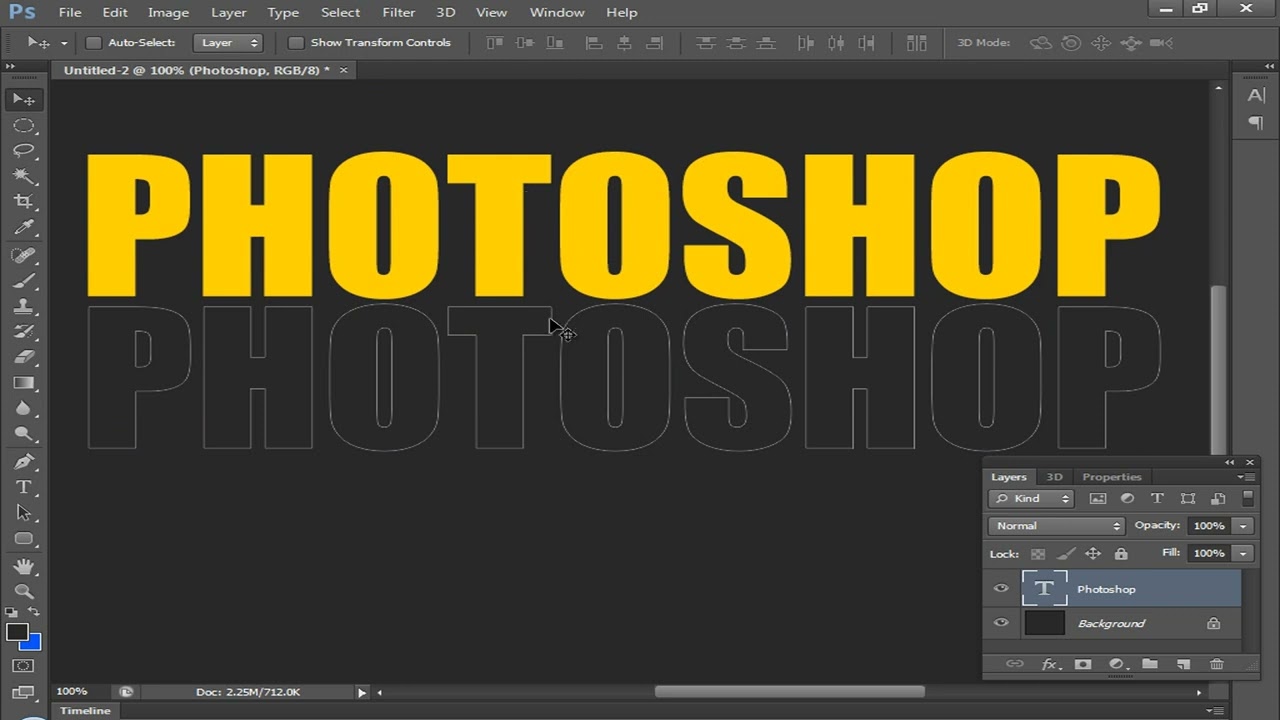Switch to the Properties tab
This screenshot has height=720, width=1280.
pos(1111,477)
